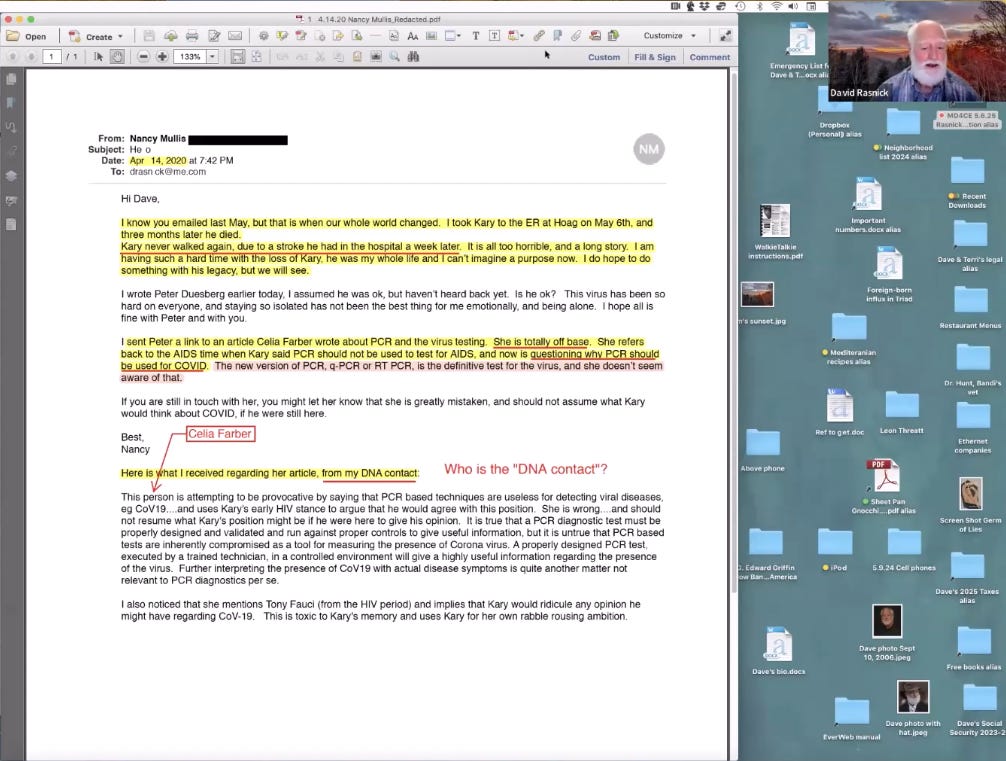
Task: Open 'Dave photo Sept 10, 2006.jpeg' thumbnail
Action: (887, 632)
